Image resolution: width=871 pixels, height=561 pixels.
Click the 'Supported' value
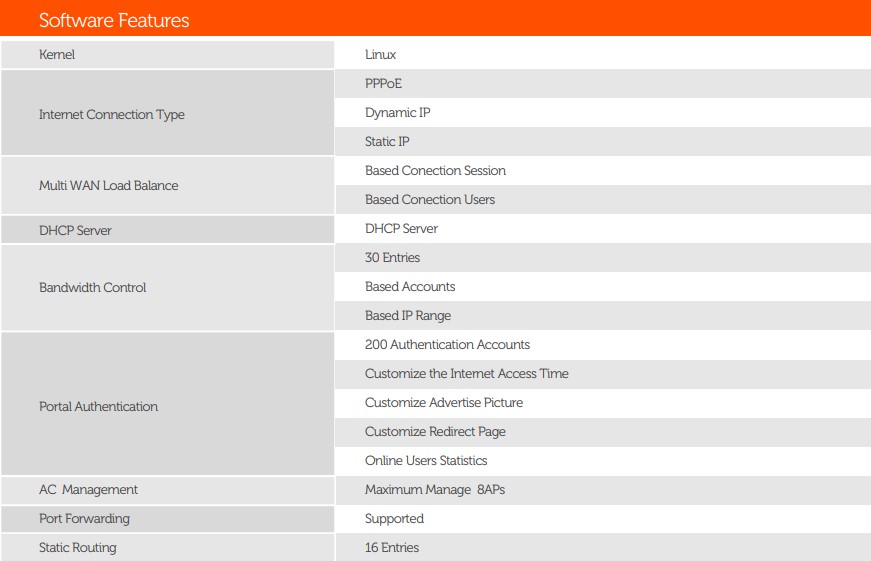[x=394, y=519]
